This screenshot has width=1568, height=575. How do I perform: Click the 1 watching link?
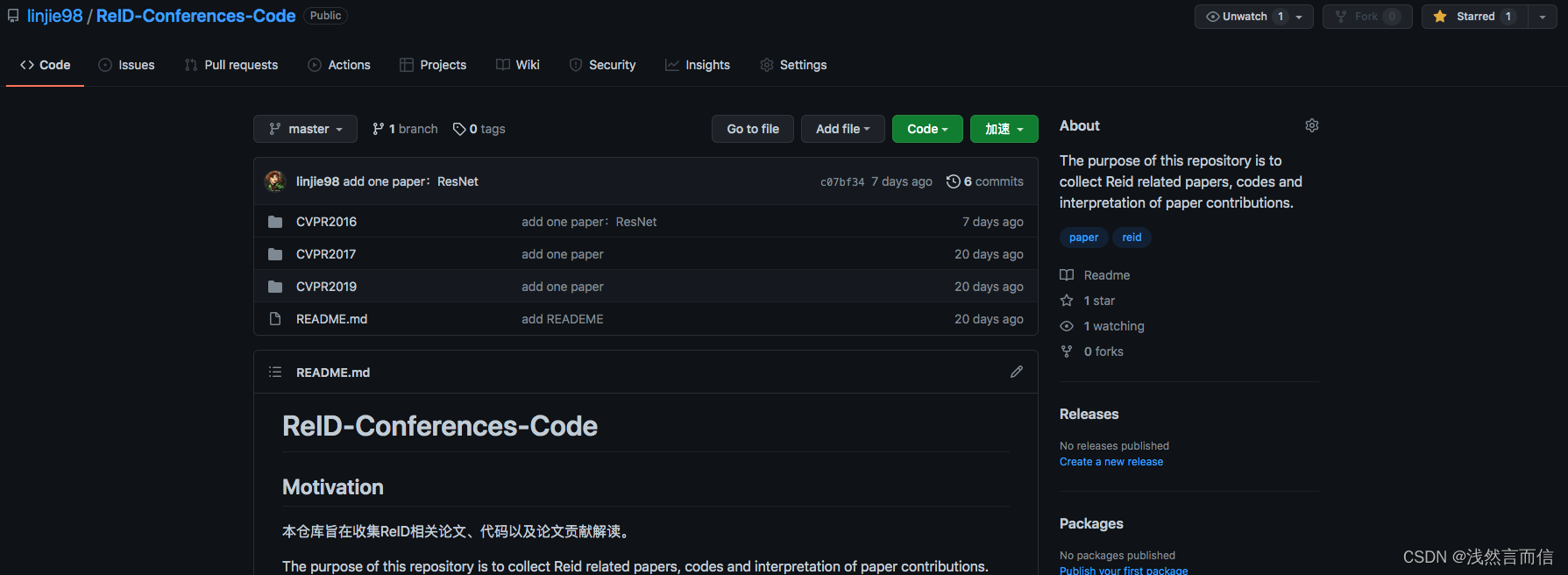1102,326
